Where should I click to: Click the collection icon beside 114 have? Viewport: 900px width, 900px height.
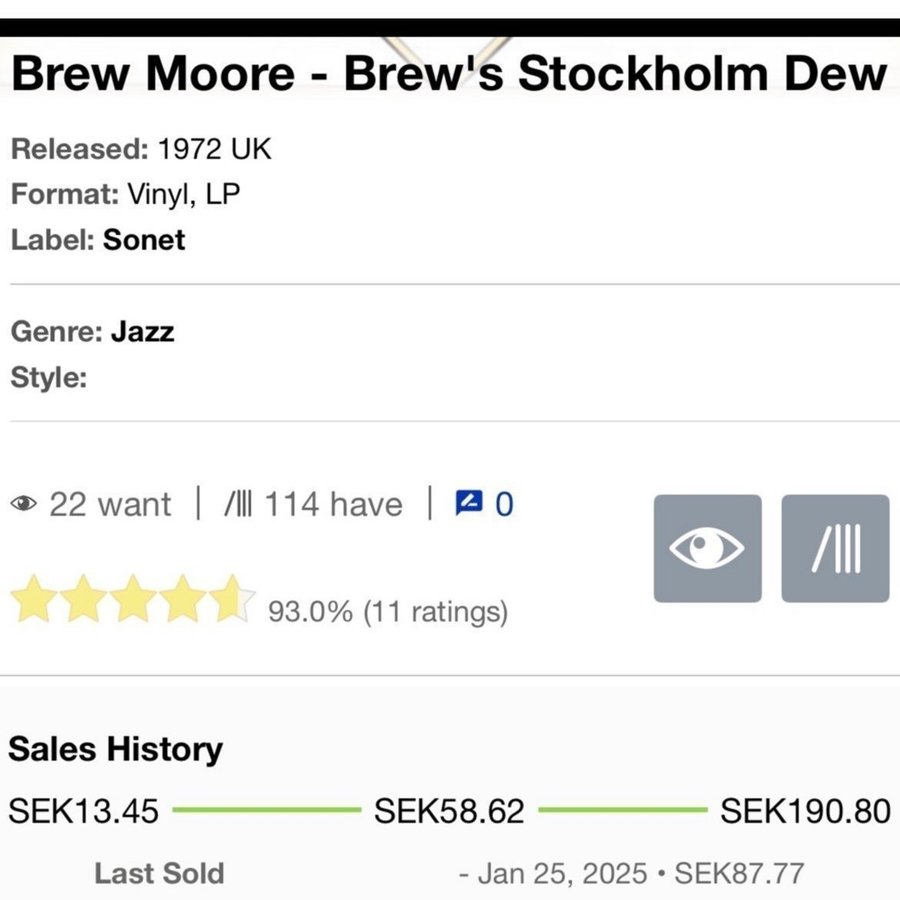pos(238,504)
